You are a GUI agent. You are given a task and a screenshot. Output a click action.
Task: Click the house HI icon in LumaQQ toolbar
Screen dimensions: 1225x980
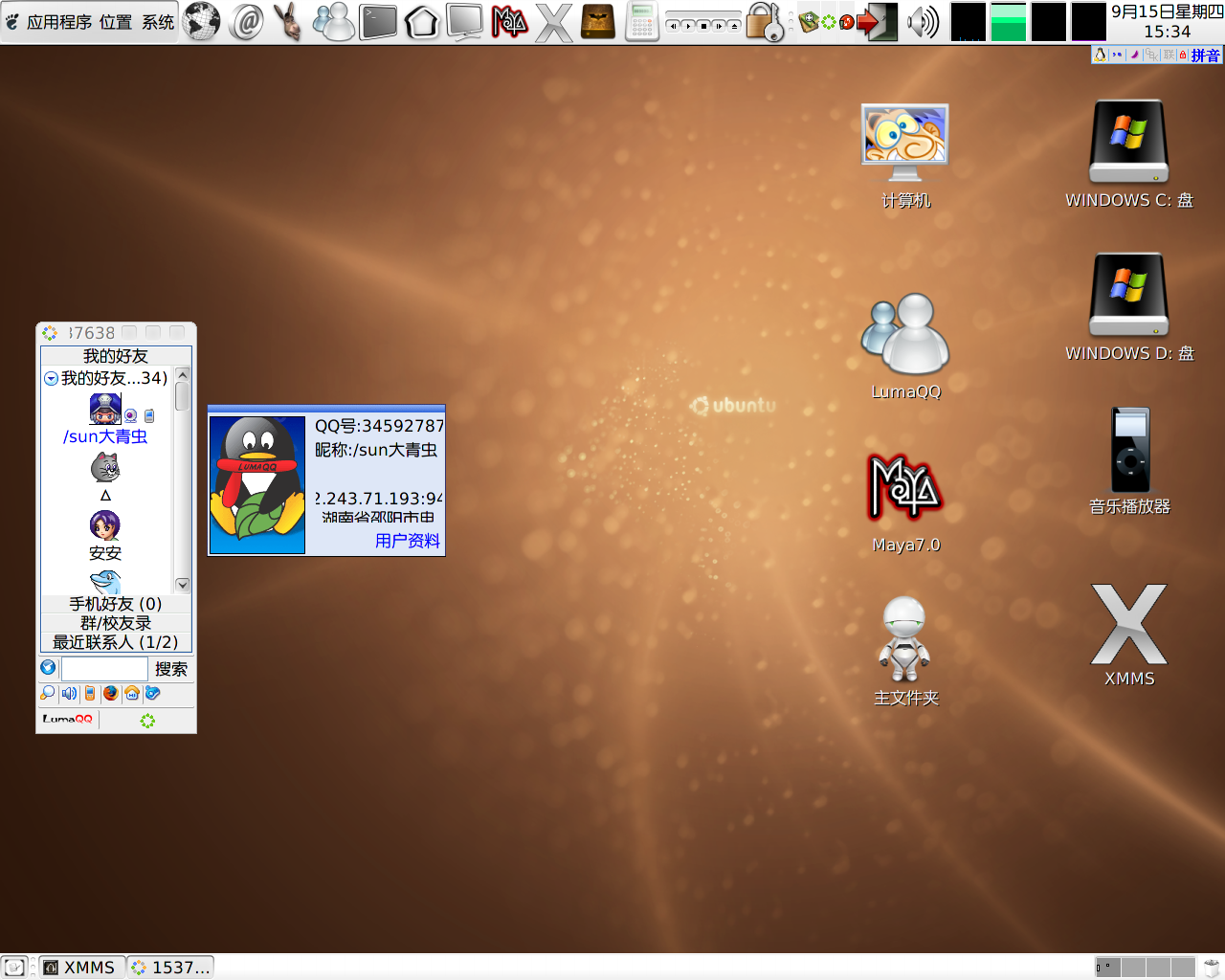pos(132,693)
